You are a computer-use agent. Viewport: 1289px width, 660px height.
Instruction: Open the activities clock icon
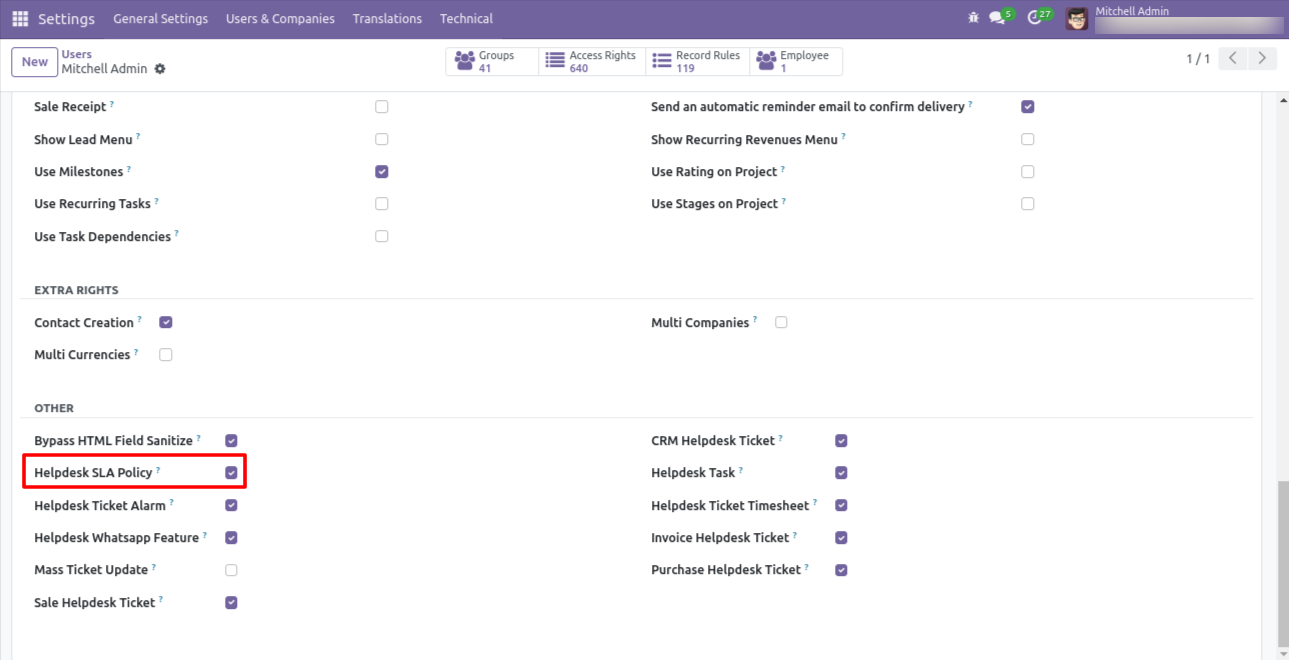[x=1034, y=18]
